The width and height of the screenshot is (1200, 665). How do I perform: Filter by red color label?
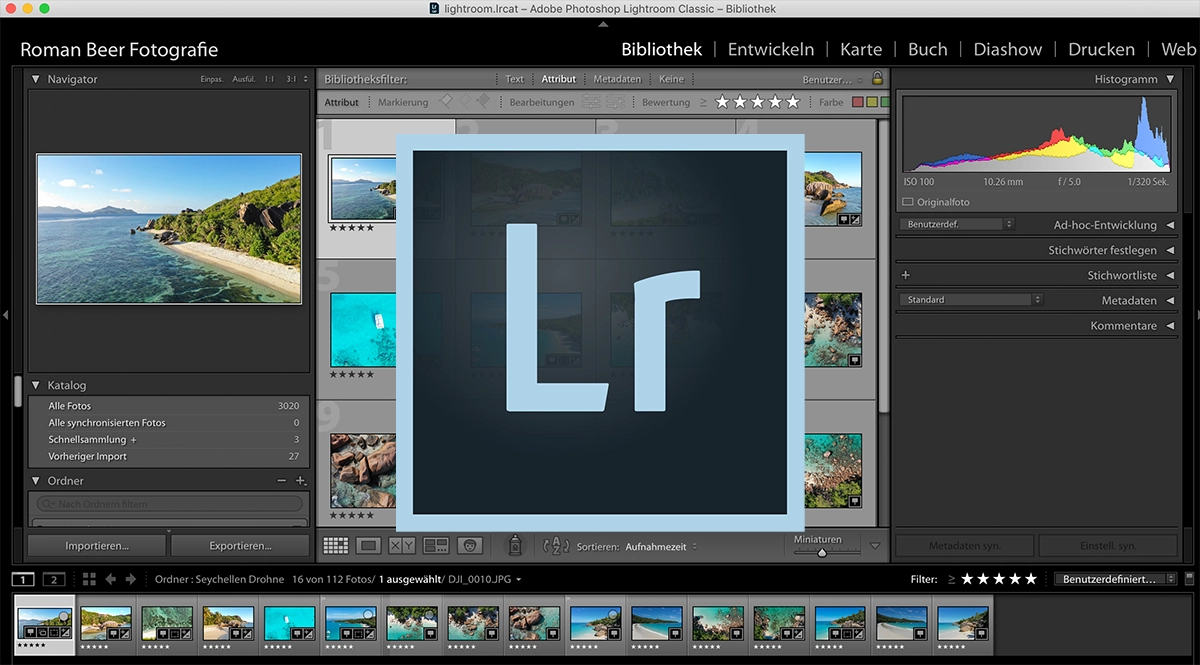[857, 102]
